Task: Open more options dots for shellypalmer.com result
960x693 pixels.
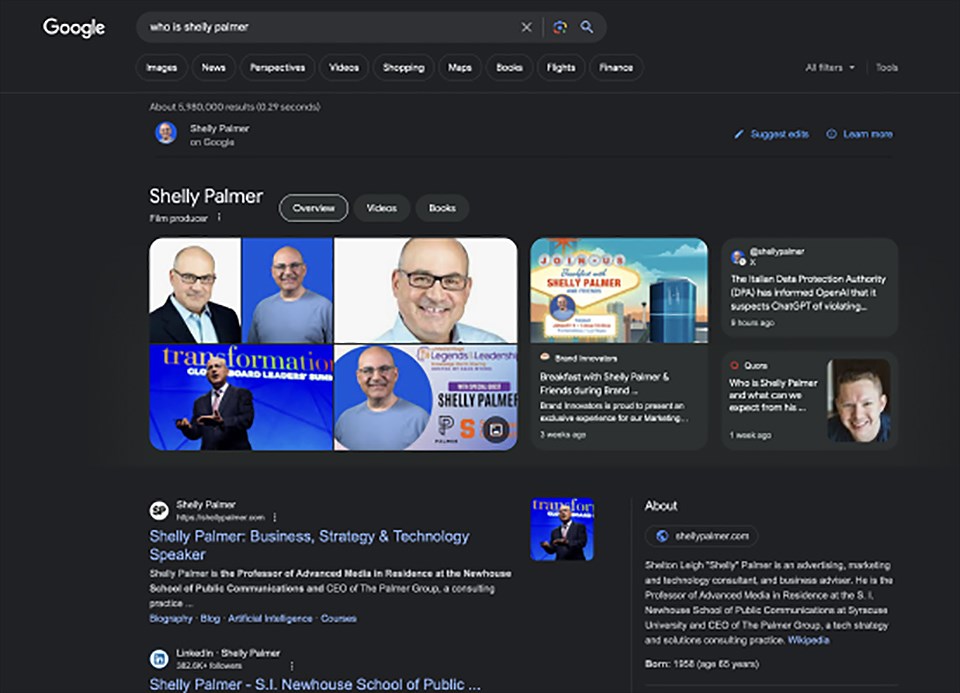Action: pos(274,517)
